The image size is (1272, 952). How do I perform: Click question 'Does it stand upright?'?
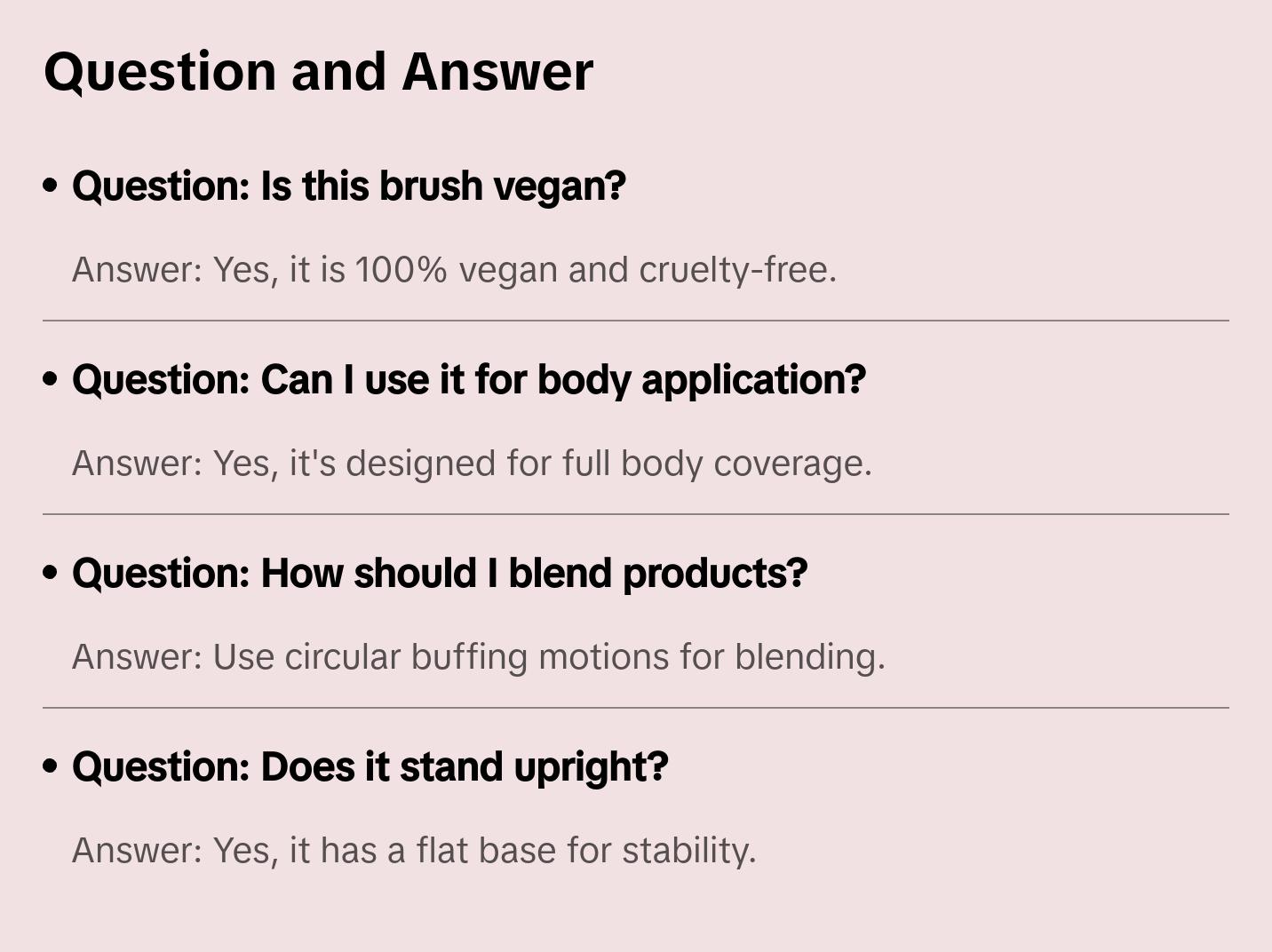click(370, 767)
